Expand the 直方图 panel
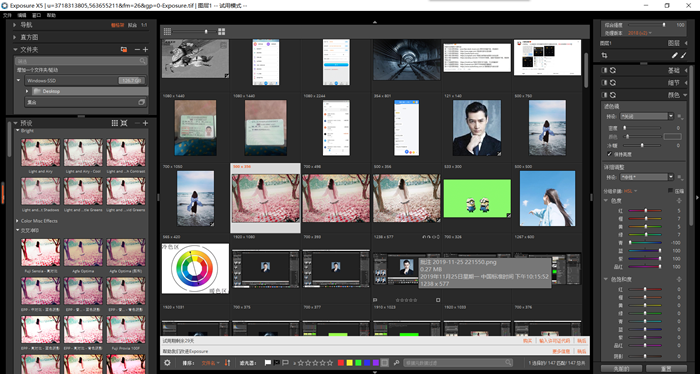 coord(15,37)
